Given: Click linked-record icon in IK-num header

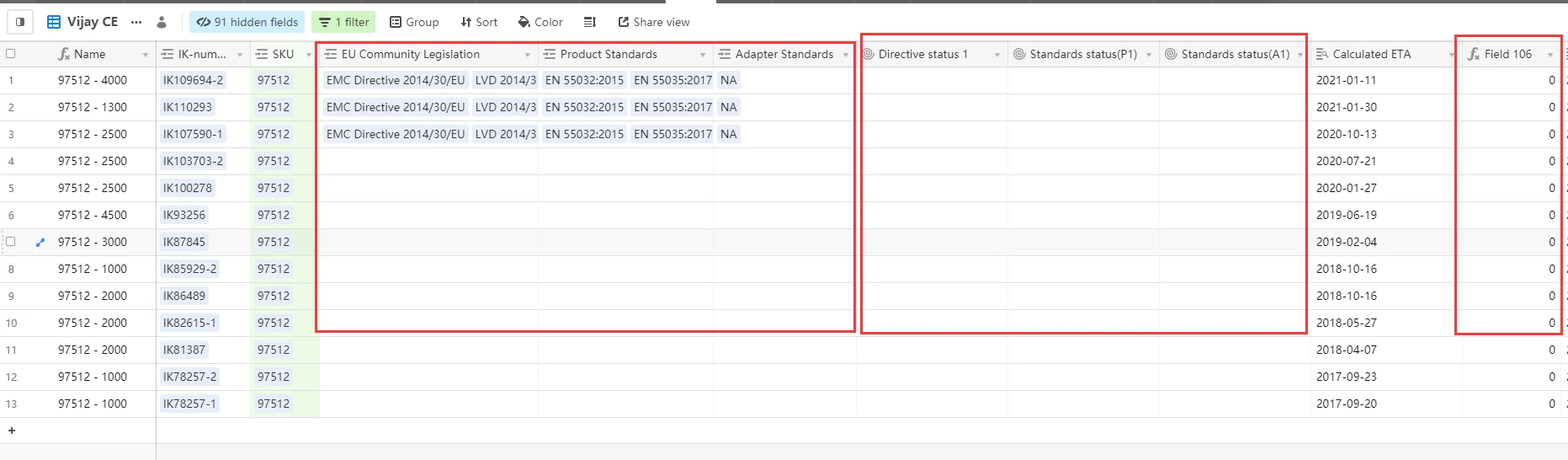Looking at the screenshot, I should [x=167, y=54].
